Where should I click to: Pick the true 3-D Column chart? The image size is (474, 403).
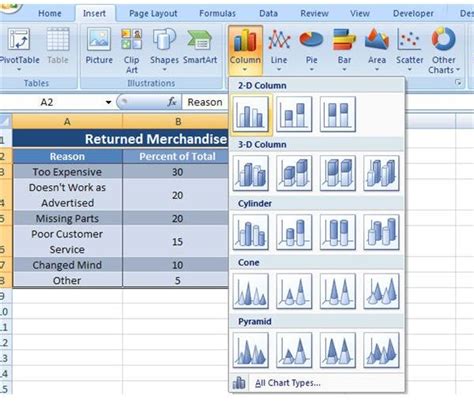pyautogui.click(x=381, y=173)
